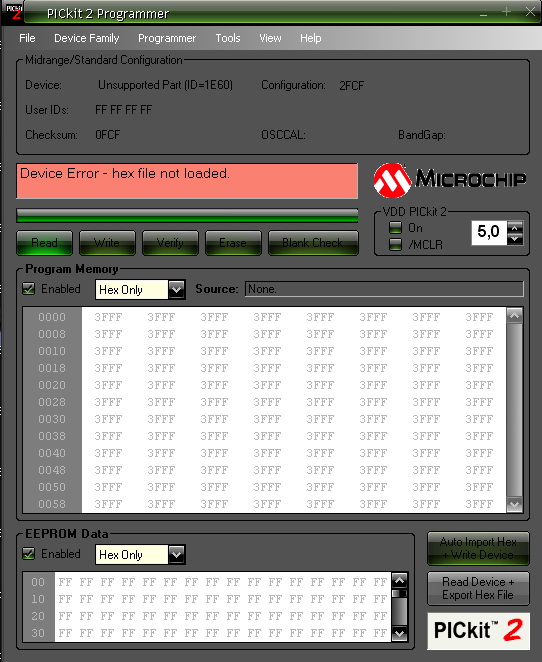Screen dimensions: 542x662
Task: Uncheck EEPROM Data Enabled checkbox
Action: coord(29,554)
